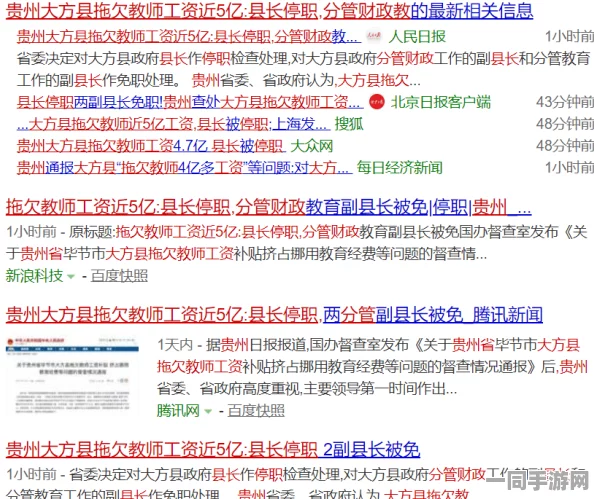
Task: Open result titled 两分管副县长被免_腾讯新闻
Action: [x=274, y=315]
